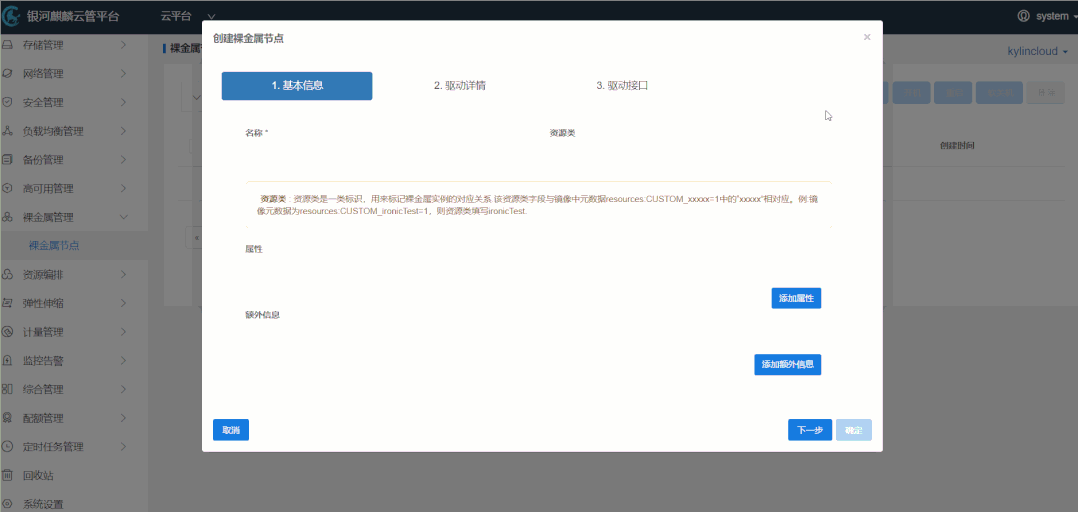1078x512 pixels.
Task: Click the backup management icon
Action: (x=7, y=159)
